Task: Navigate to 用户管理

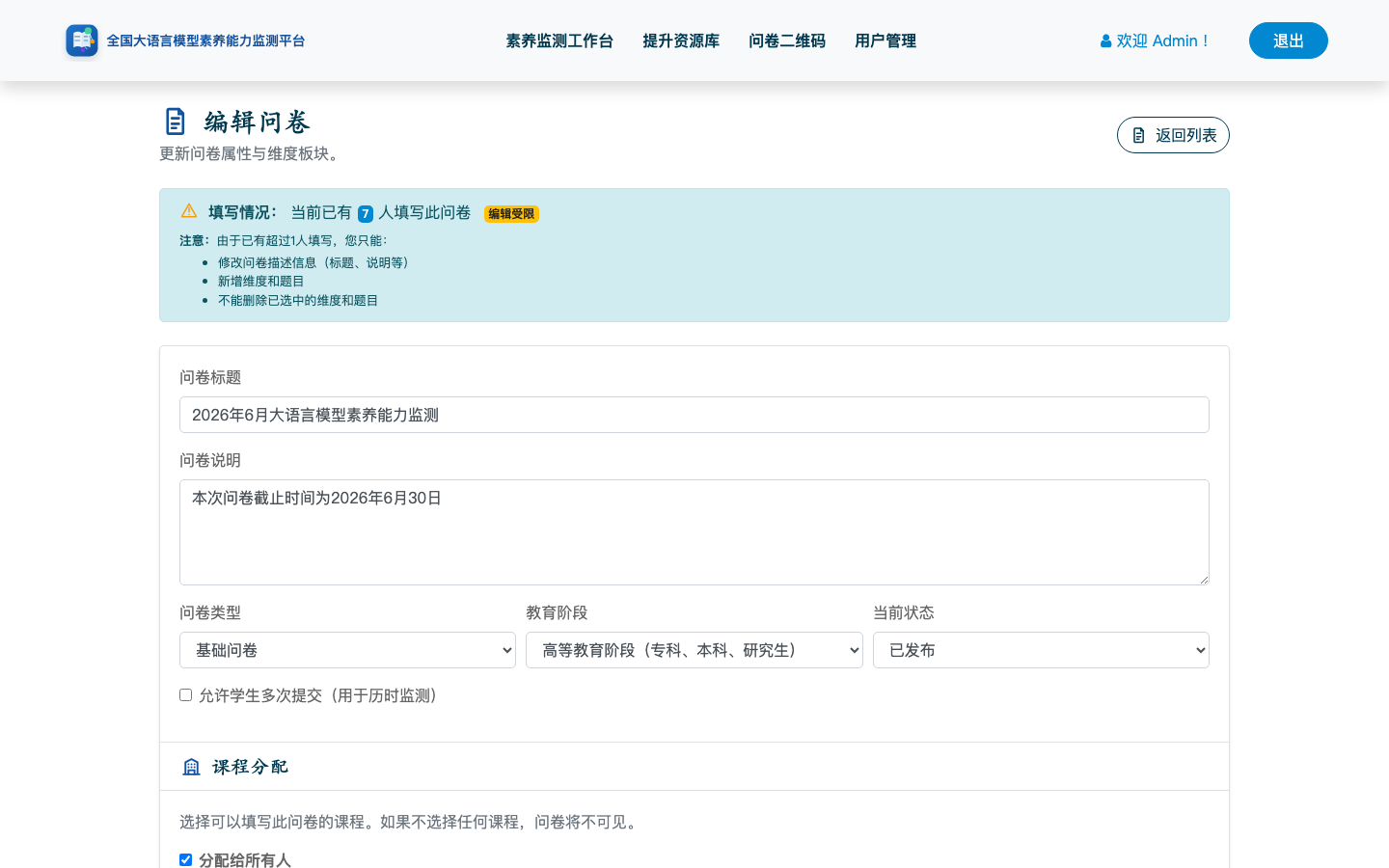Action: click(x=885, y=41)
